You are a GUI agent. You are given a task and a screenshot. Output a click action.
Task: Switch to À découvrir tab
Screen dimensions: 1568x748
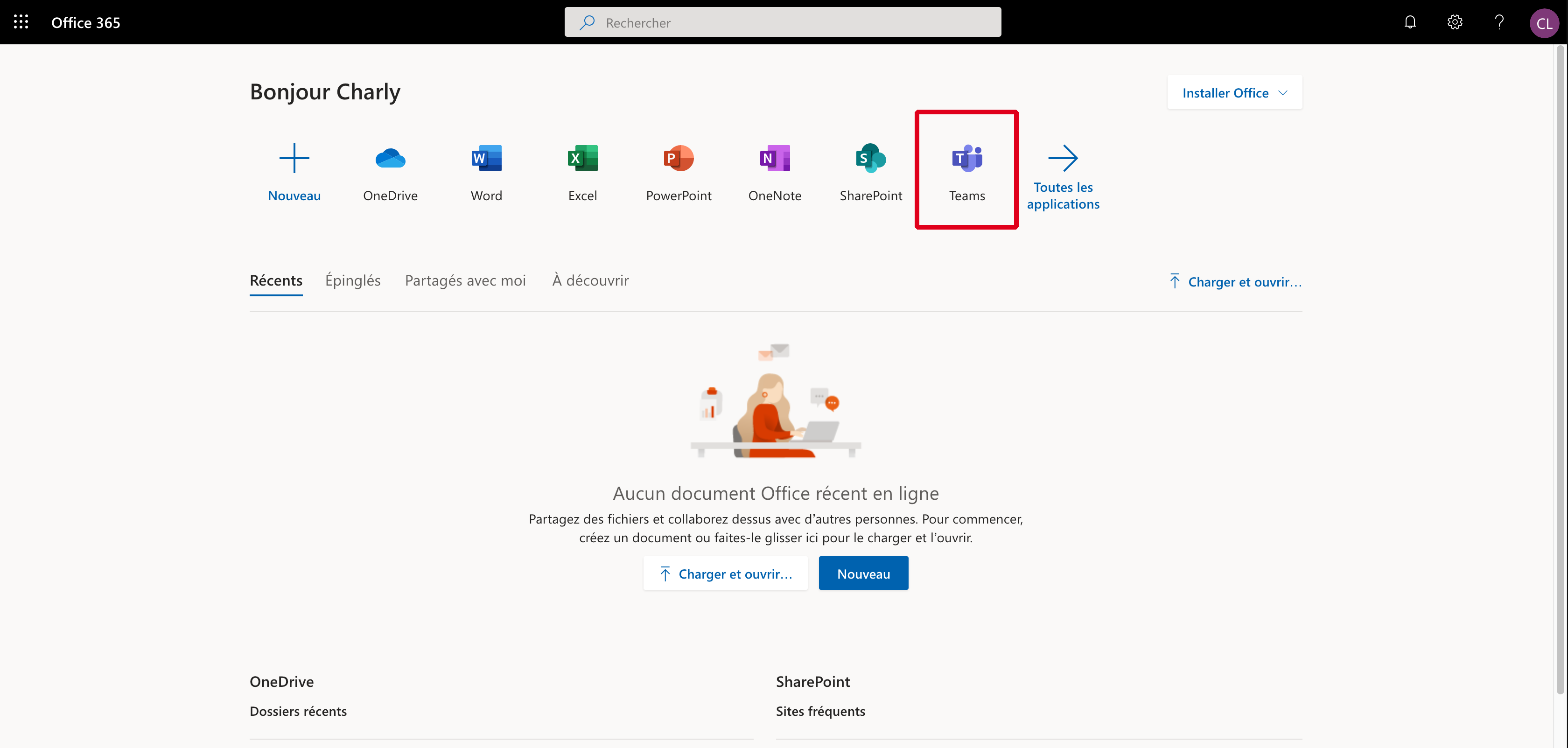pos(590,280)
